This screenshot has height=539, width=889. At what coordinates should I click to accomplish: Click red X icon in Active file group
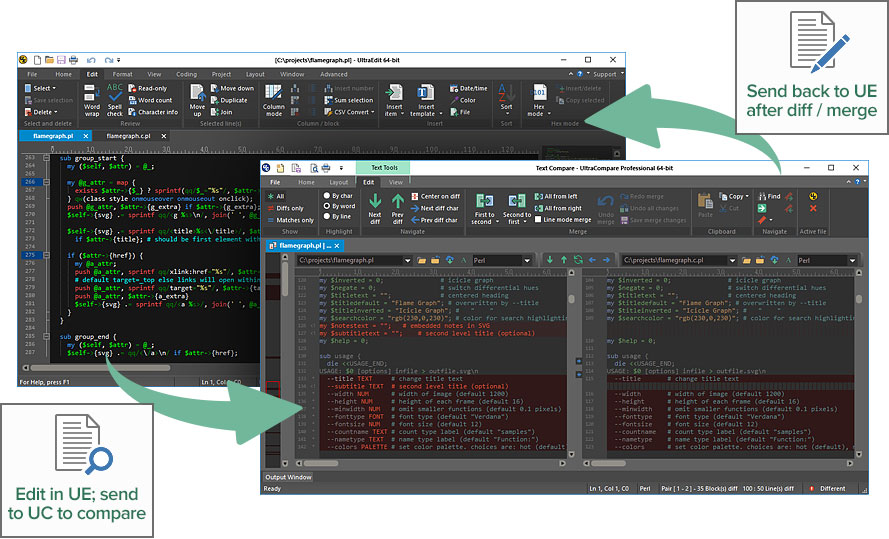coord(813,209)
